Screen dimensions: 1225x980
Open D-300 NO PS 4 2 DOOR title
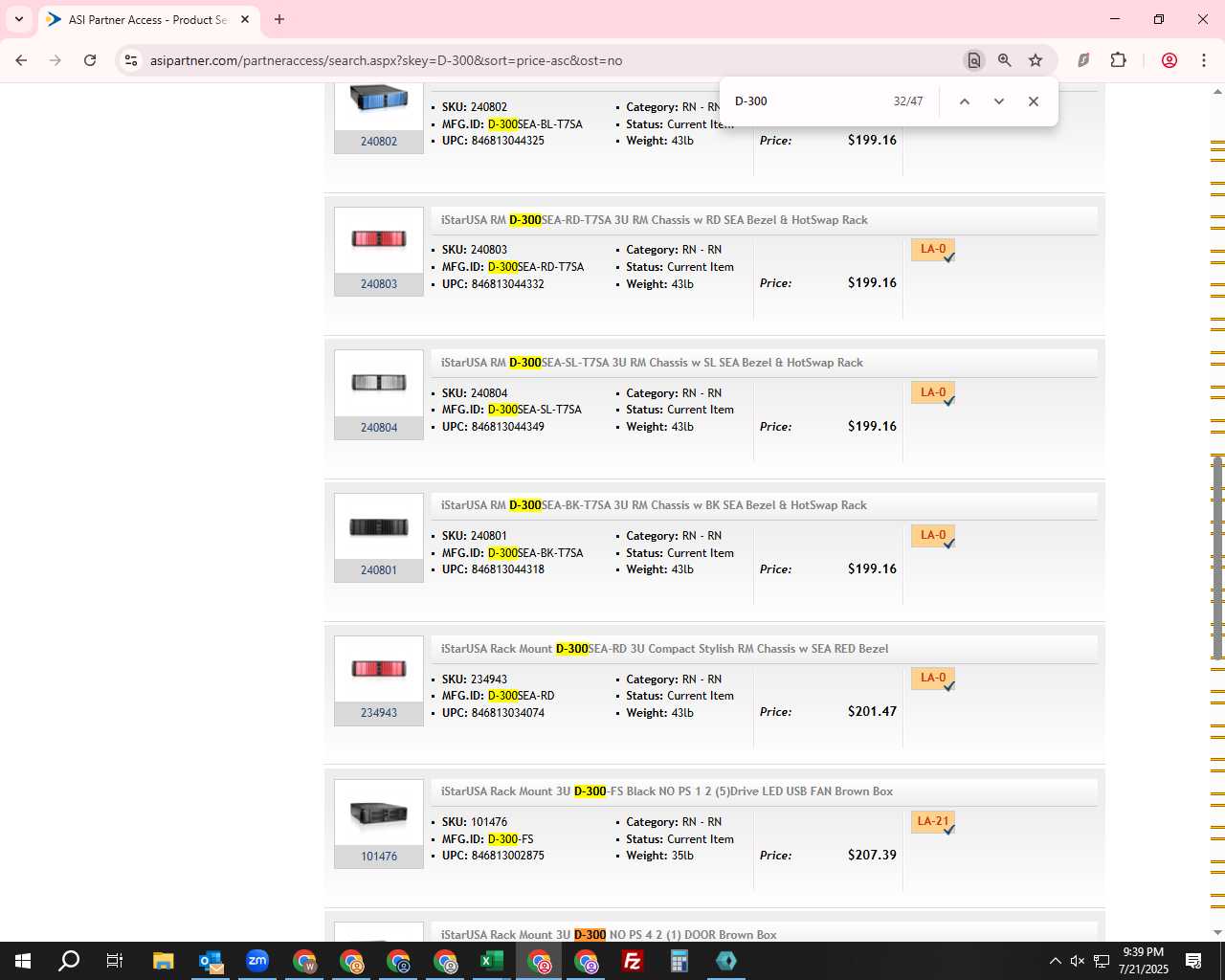[x=609, y=935]
